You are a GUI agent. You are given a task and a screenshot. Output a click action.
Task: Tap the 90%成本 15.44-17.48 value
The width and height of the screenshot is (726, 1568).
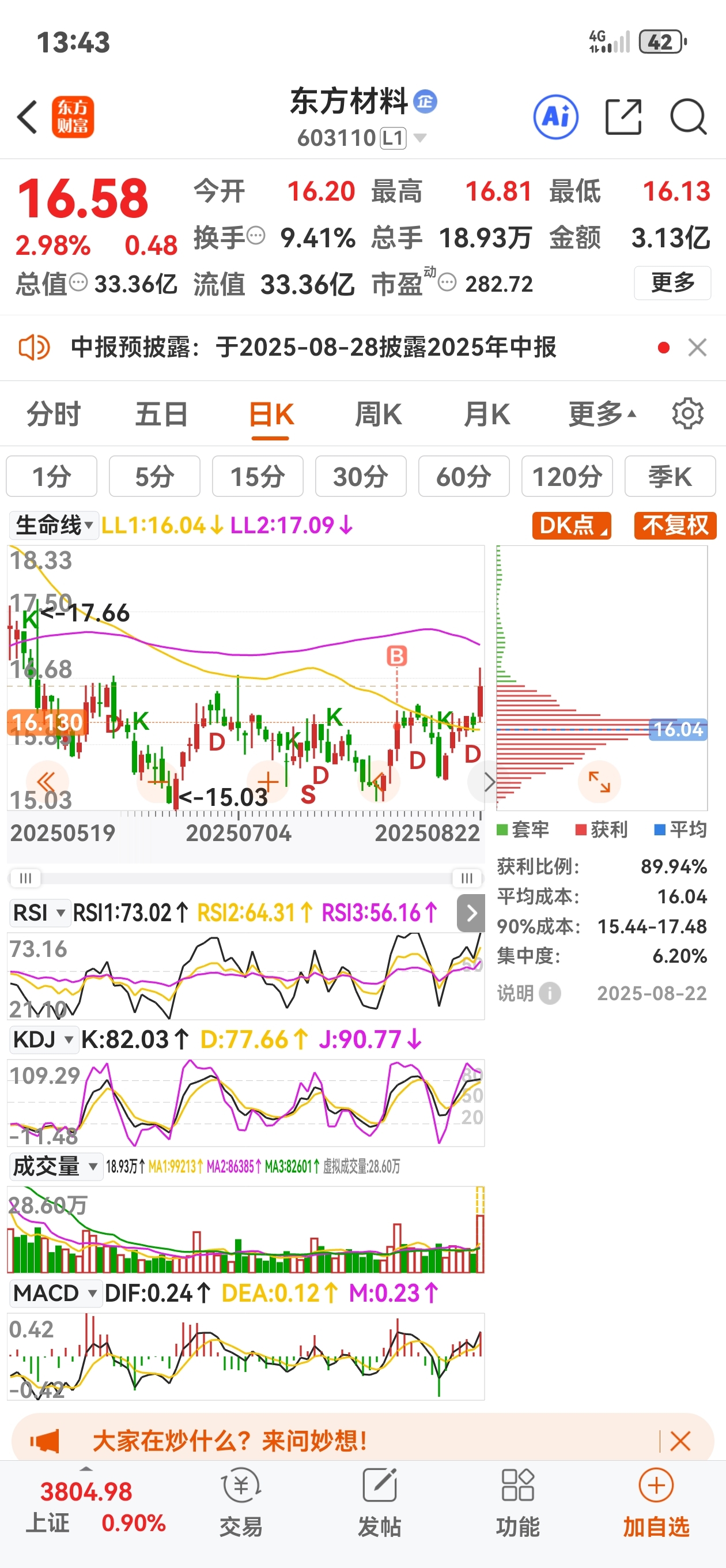[x=652, y=926]
